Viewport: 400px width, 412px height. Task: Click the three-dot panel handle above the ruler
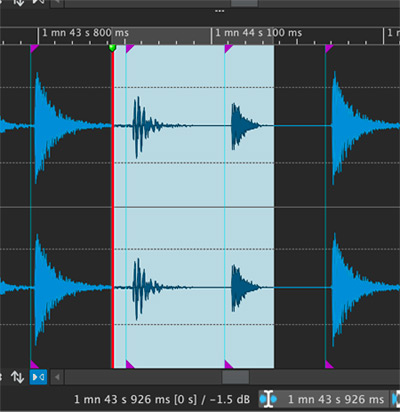point(219,11)
